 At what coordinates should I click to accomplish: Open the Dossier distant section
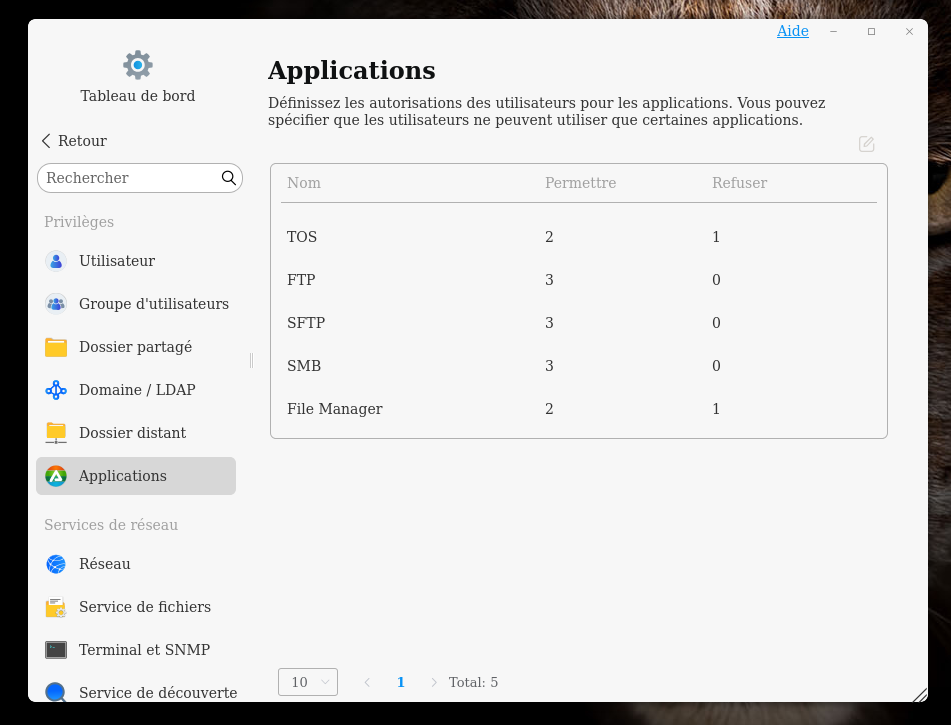pos(132,433)
